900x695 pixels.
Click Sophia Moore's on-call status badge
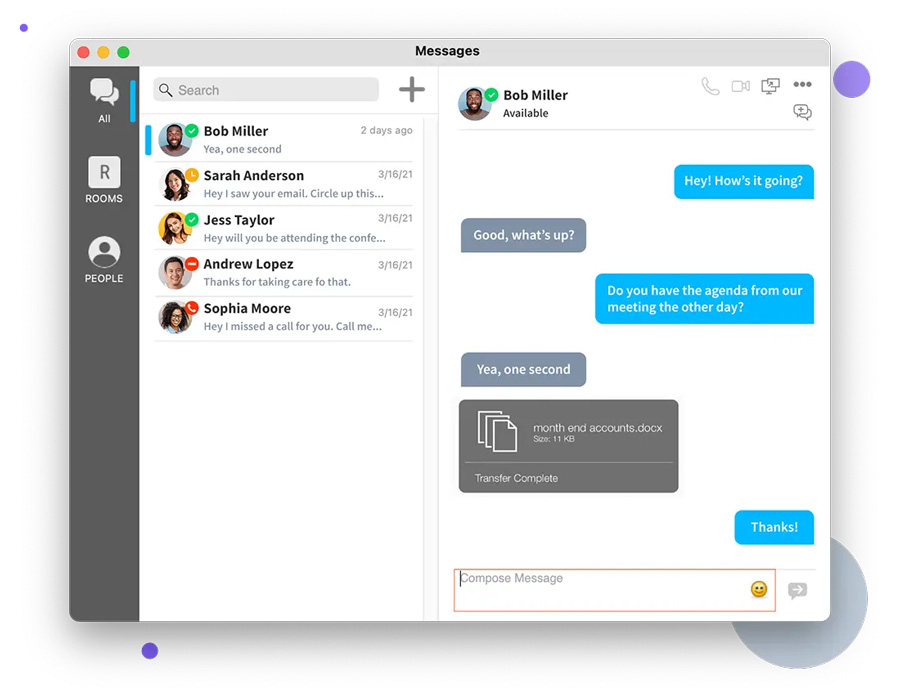click(192, 308)
